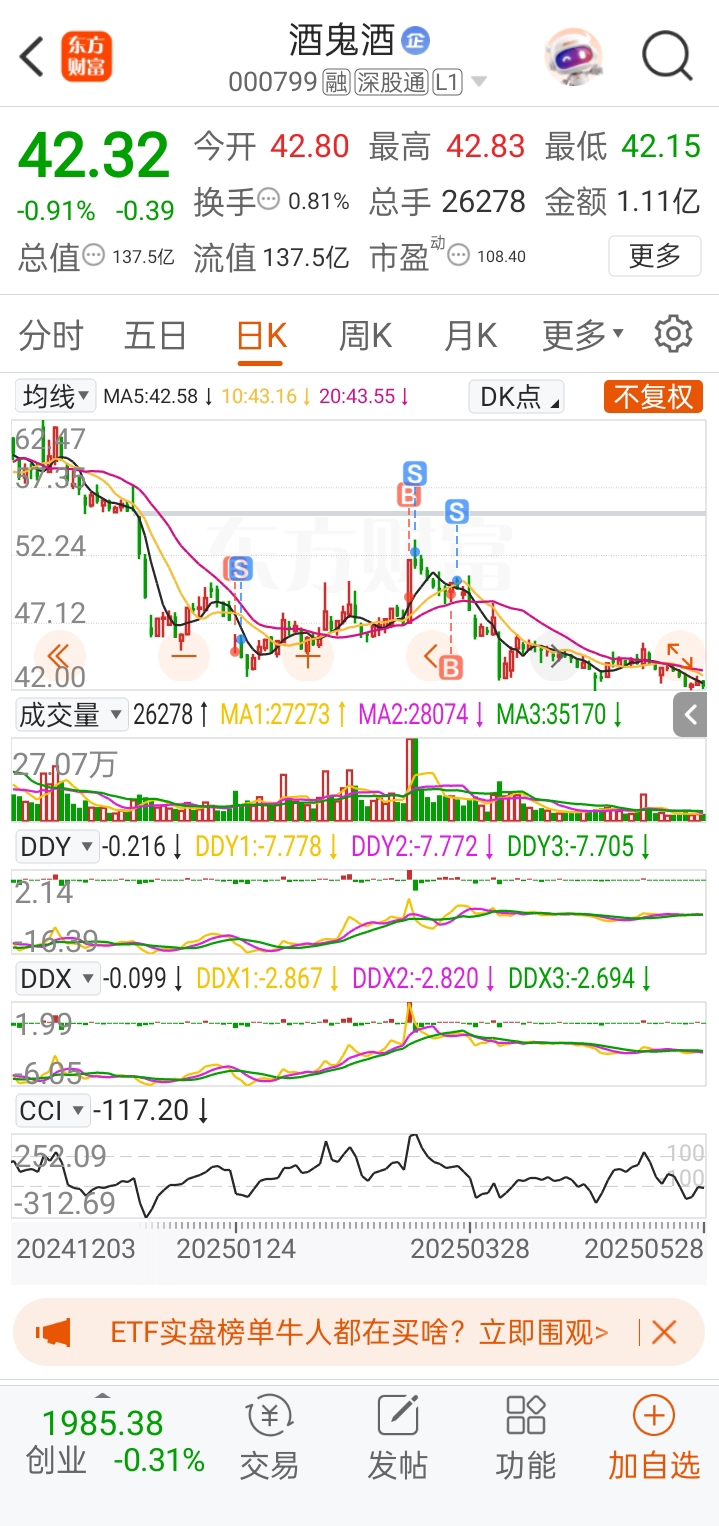Tap the 最低 42.15 value
Viewport: 719px width, 1526px height.
click(x=661, y=147)
